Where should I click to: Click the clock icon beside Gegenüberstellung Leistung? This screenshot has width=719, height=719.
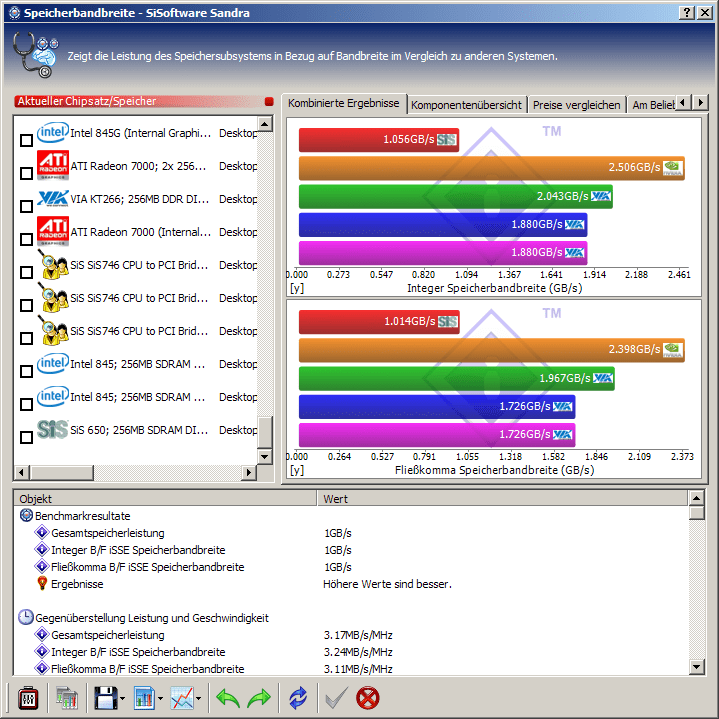26,617
